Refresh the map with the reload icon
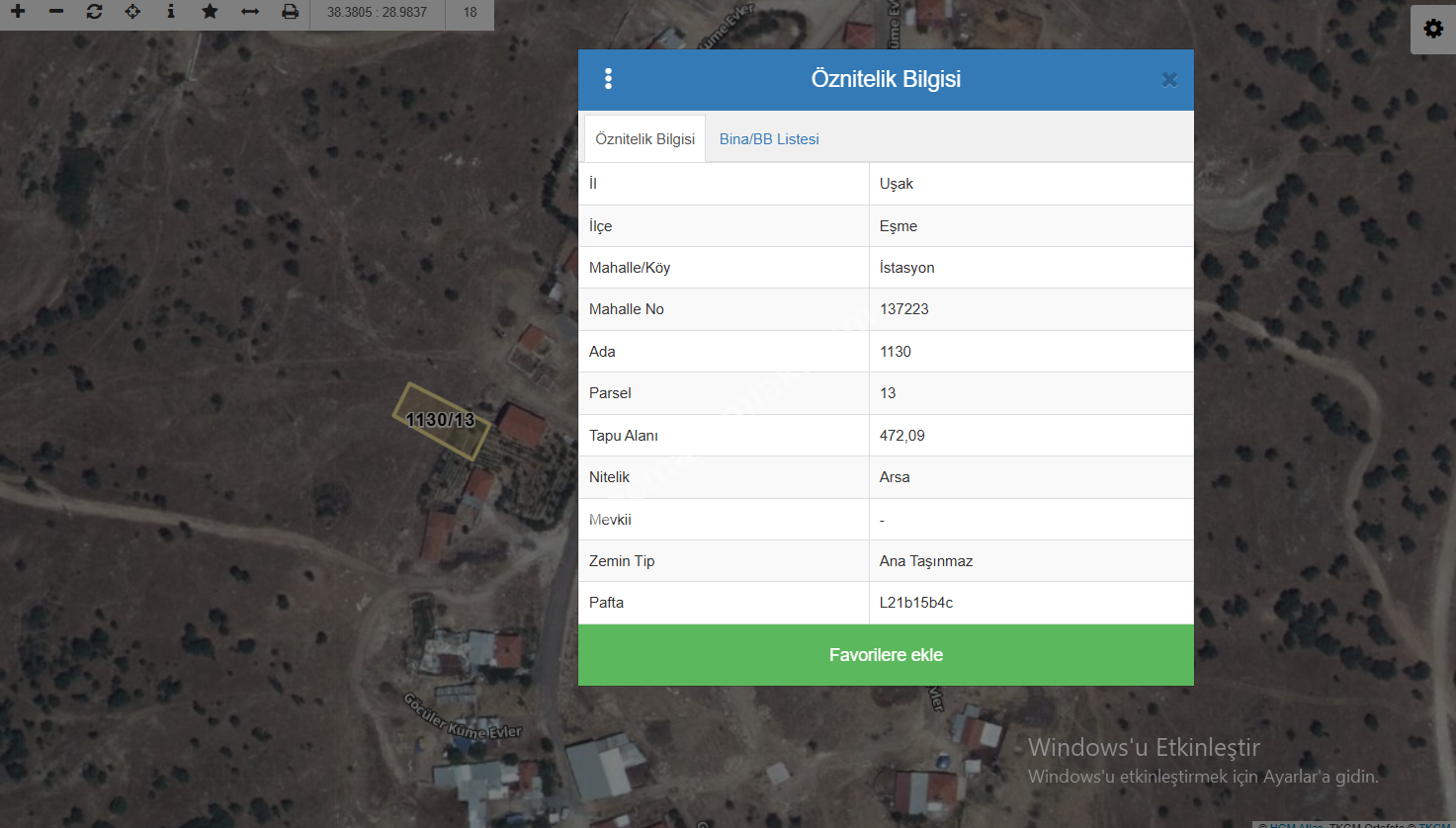The image size is (1456, 828). [x=94, y=12]
